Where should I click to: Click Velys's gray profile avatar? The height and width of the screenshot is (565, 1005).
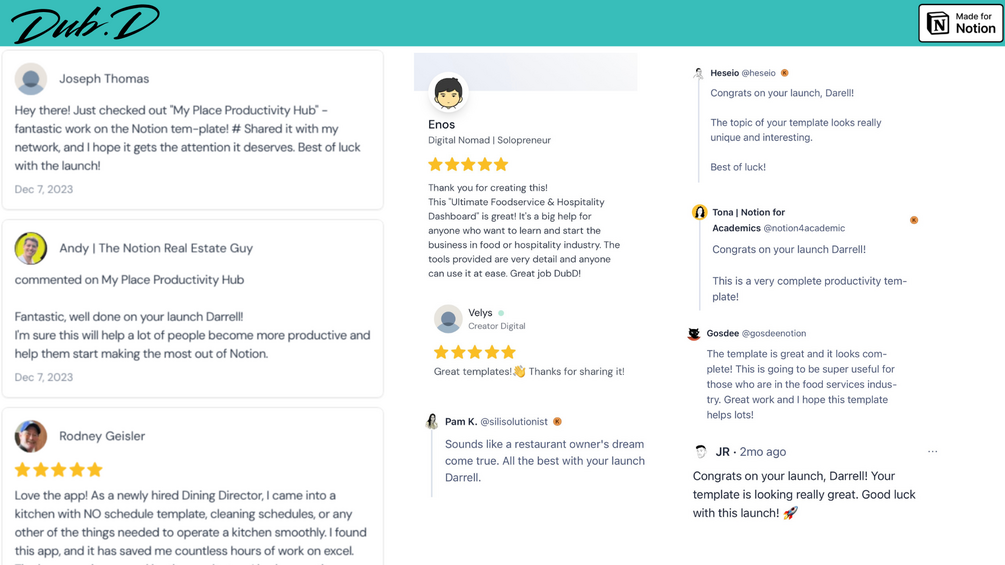click(448, 319)
